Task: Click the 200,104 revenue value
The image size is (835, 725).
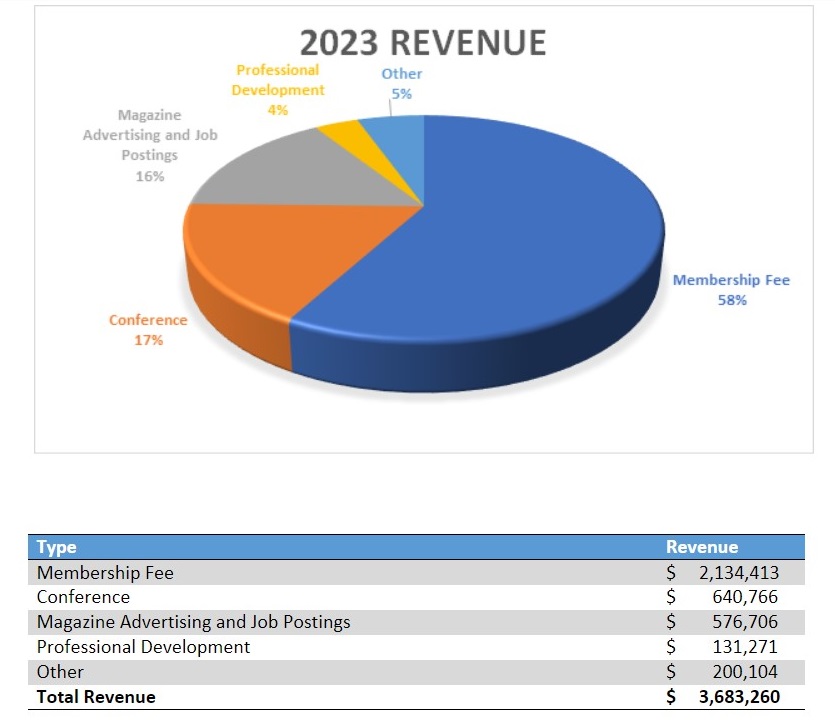Action: point(745,672)
